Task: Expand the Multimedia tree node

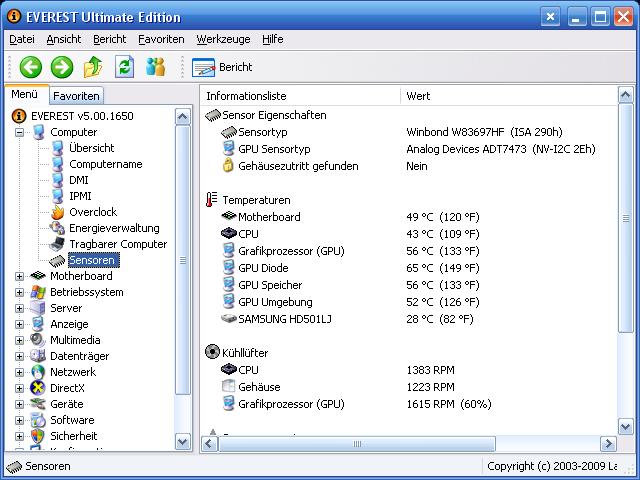Action: (x=20, y=340)
